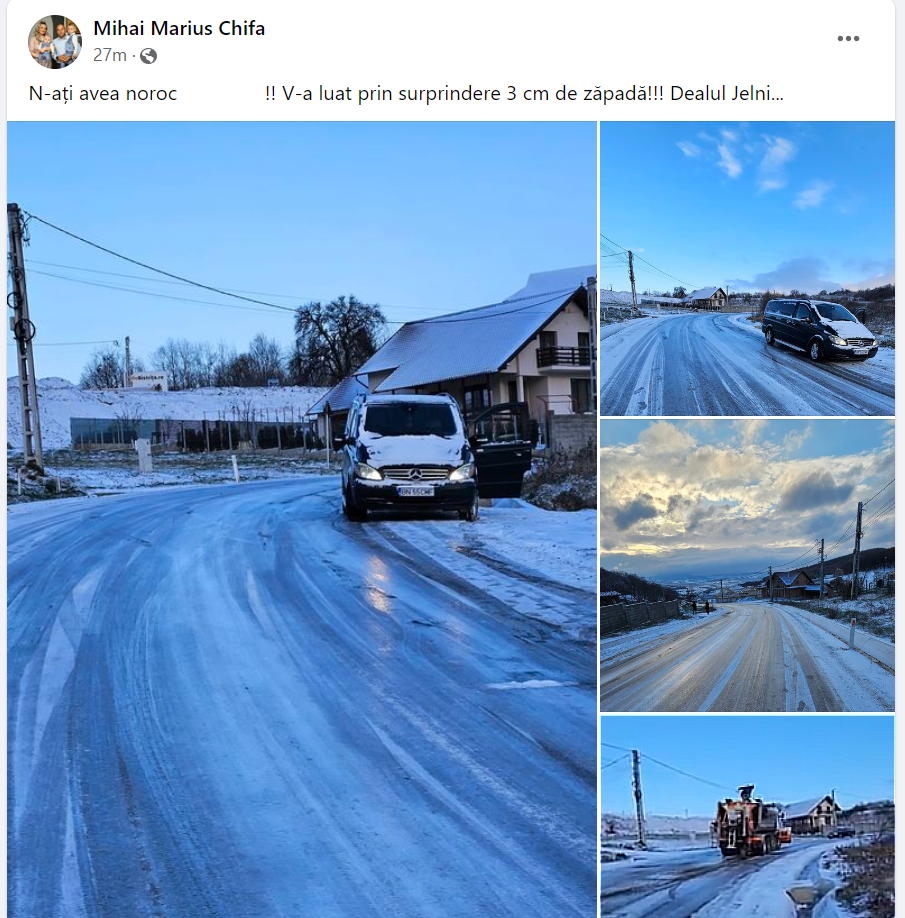905x918 pixels.
Task: Open the three-dot post options menu
Action: pos(848,39)
